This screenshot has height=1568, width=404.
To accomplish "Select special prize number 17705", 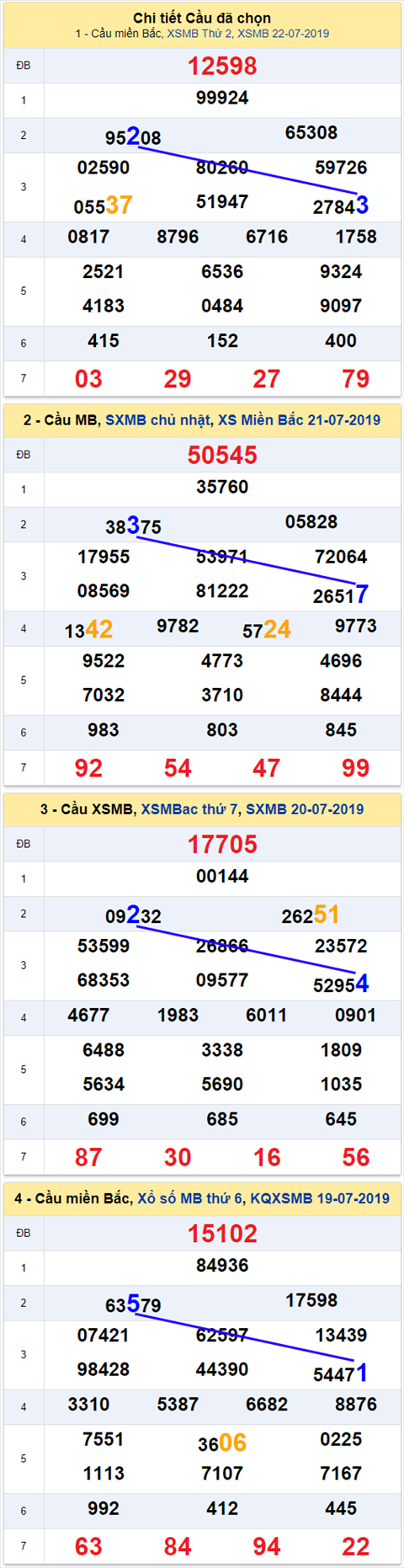I will (222, 844).
